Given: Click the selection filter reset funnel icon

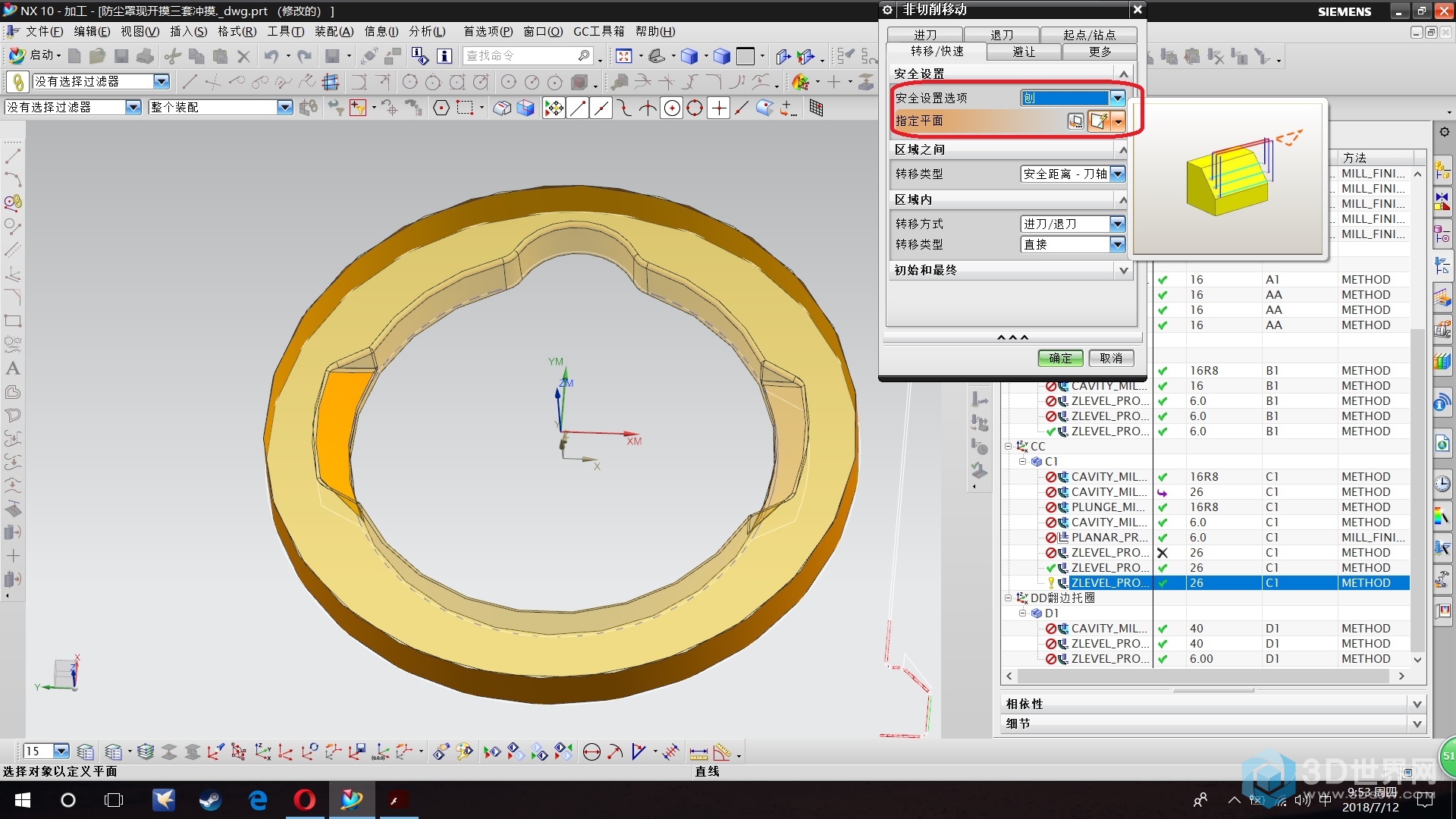Looking at the screenshot, I should click(335, 108).
